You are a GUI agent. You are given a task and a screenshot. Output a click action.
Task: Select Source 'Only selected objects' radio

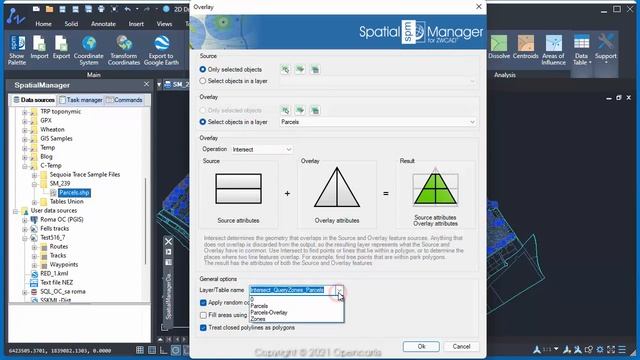(x=202, y=69)
